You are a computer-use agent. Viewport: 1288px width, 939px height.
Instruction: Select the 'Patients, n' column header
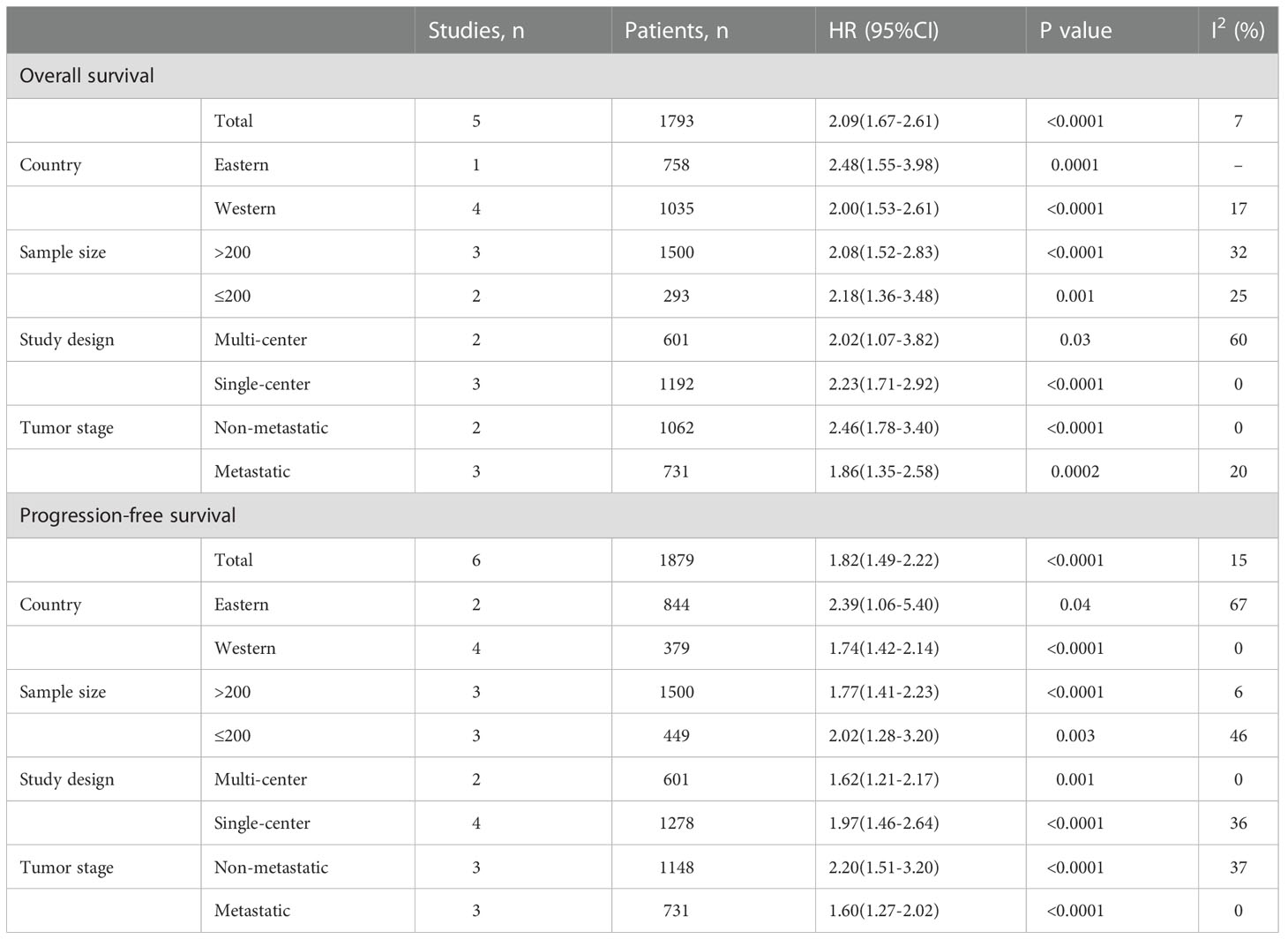676,31
